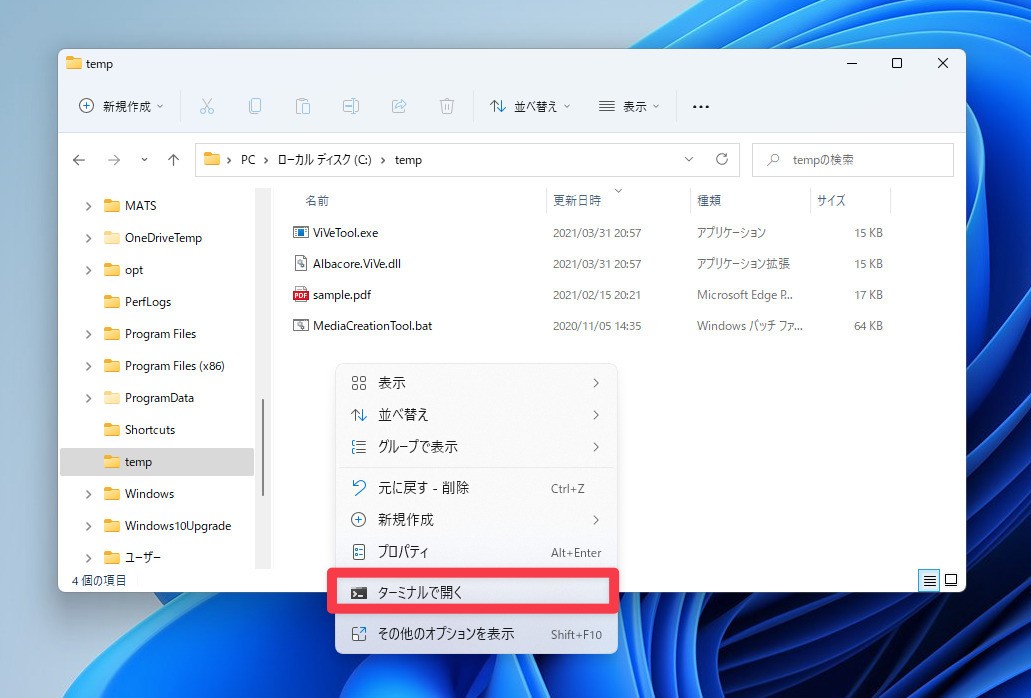Viewport: 1031px width, 698px height.
Task: Choose プロパティ in context menu
Action: click(x=476, y=552)
